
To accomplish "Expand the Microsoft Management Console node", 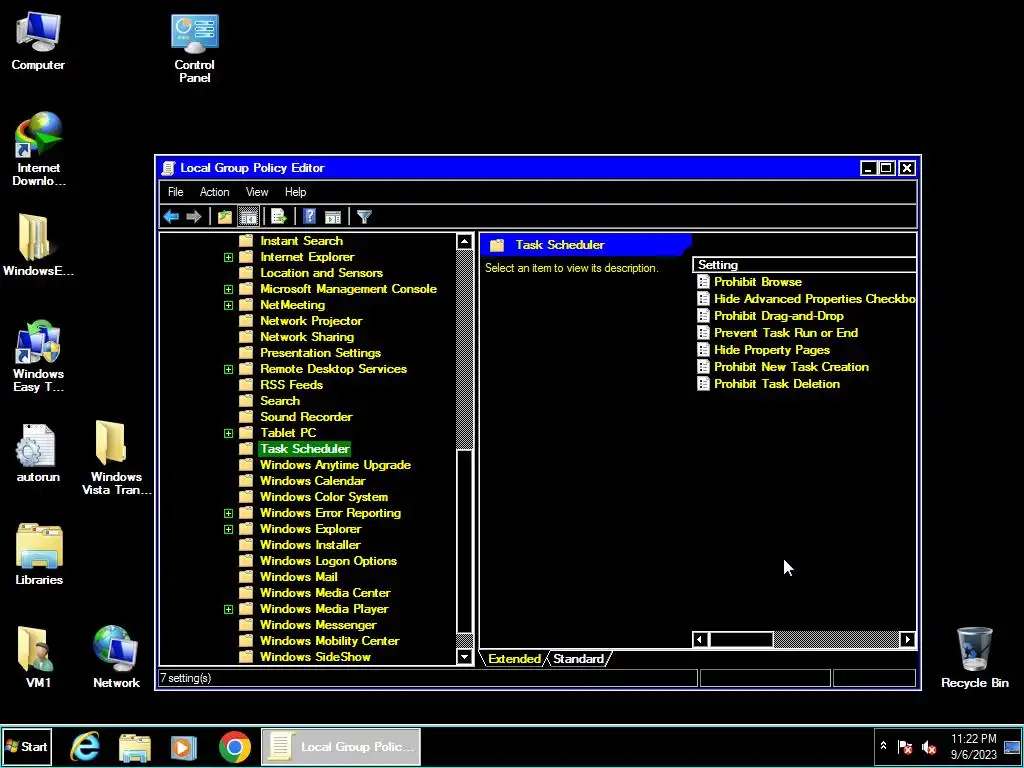I will (228, 289).
